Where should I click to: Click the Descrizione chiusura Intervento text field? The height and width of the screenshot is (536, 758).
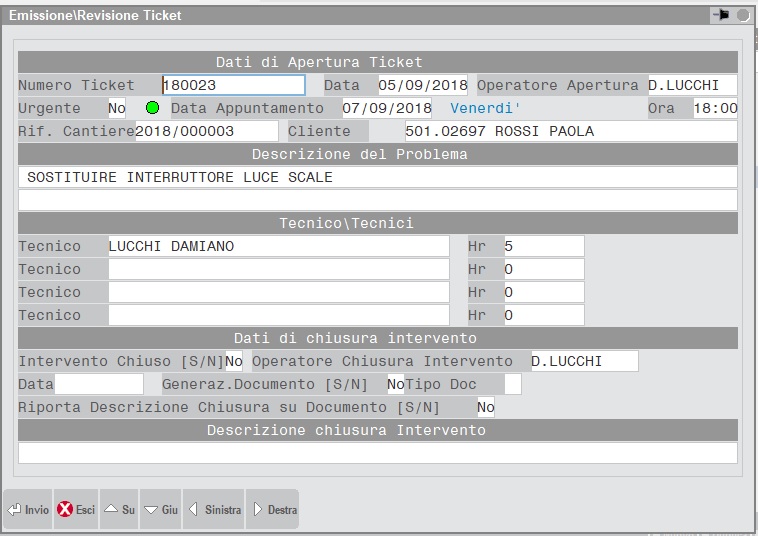point(378,453)
